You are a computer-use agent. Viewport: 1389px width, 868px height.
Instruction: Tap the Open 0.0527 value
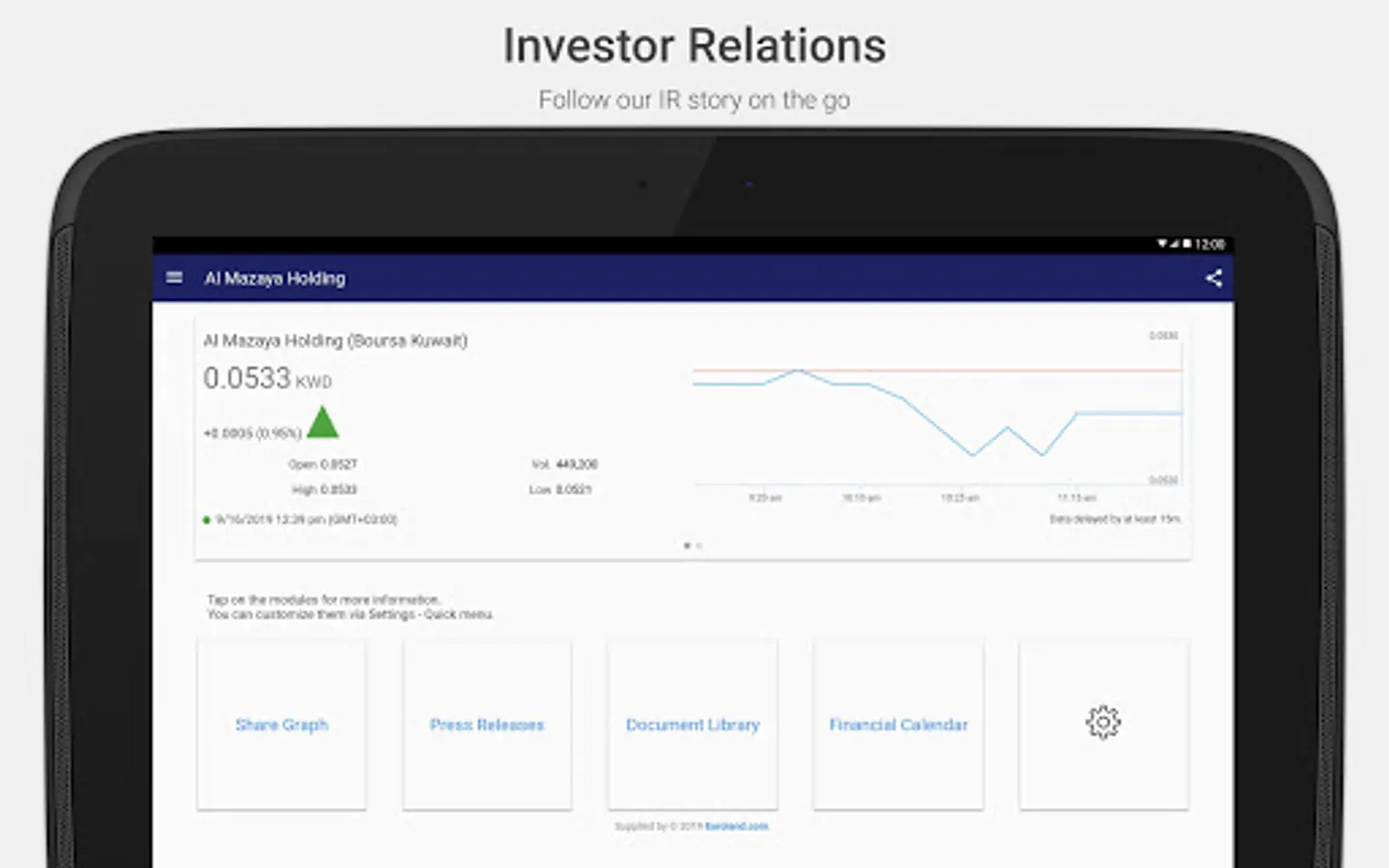[322, 465]
